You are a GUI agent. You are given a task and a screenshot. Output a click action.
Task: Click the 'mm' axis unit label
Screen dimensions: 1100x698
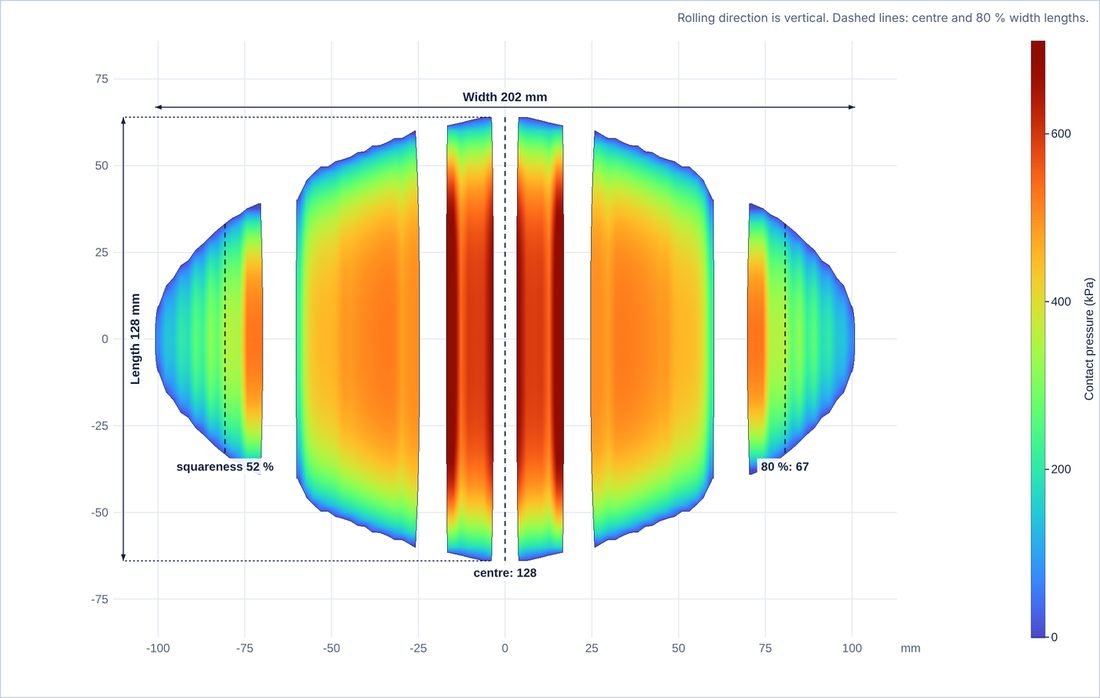click(x=910, y=648)
